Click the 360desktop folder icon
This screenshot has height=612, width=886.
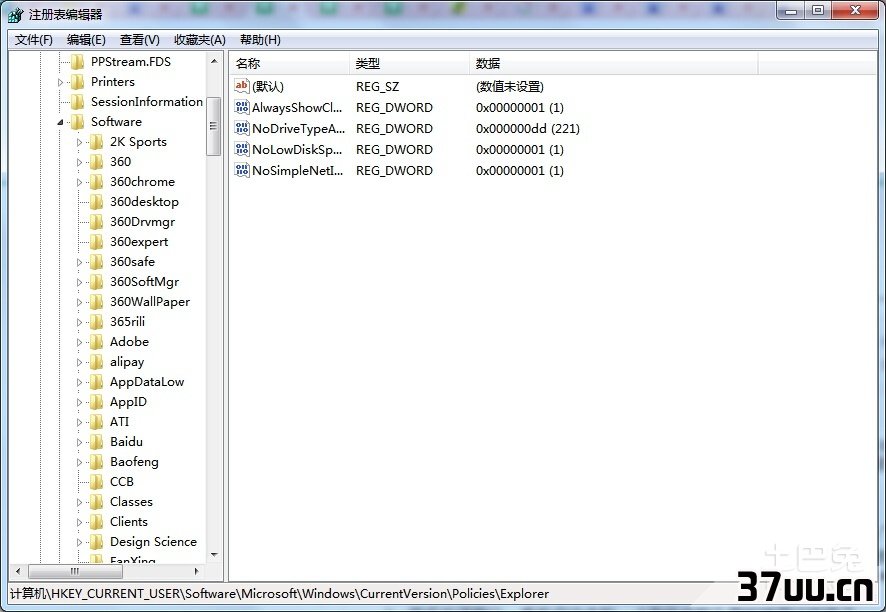coord(97,202)
